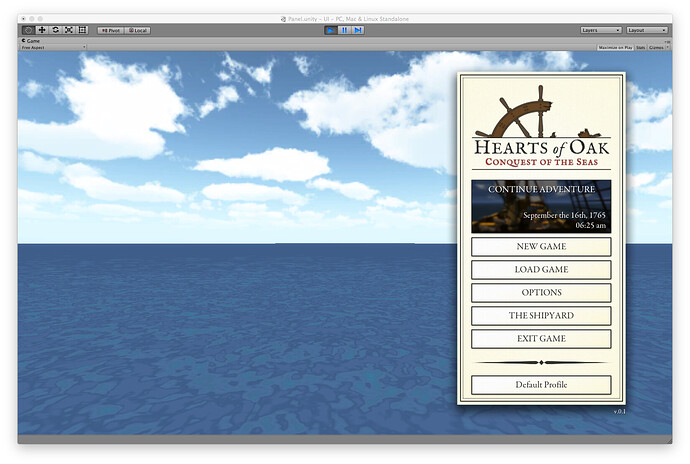Click the Continue Adventure banner
Image resolution: width=690 pixels, height=464 pixels.
[541, 206]
